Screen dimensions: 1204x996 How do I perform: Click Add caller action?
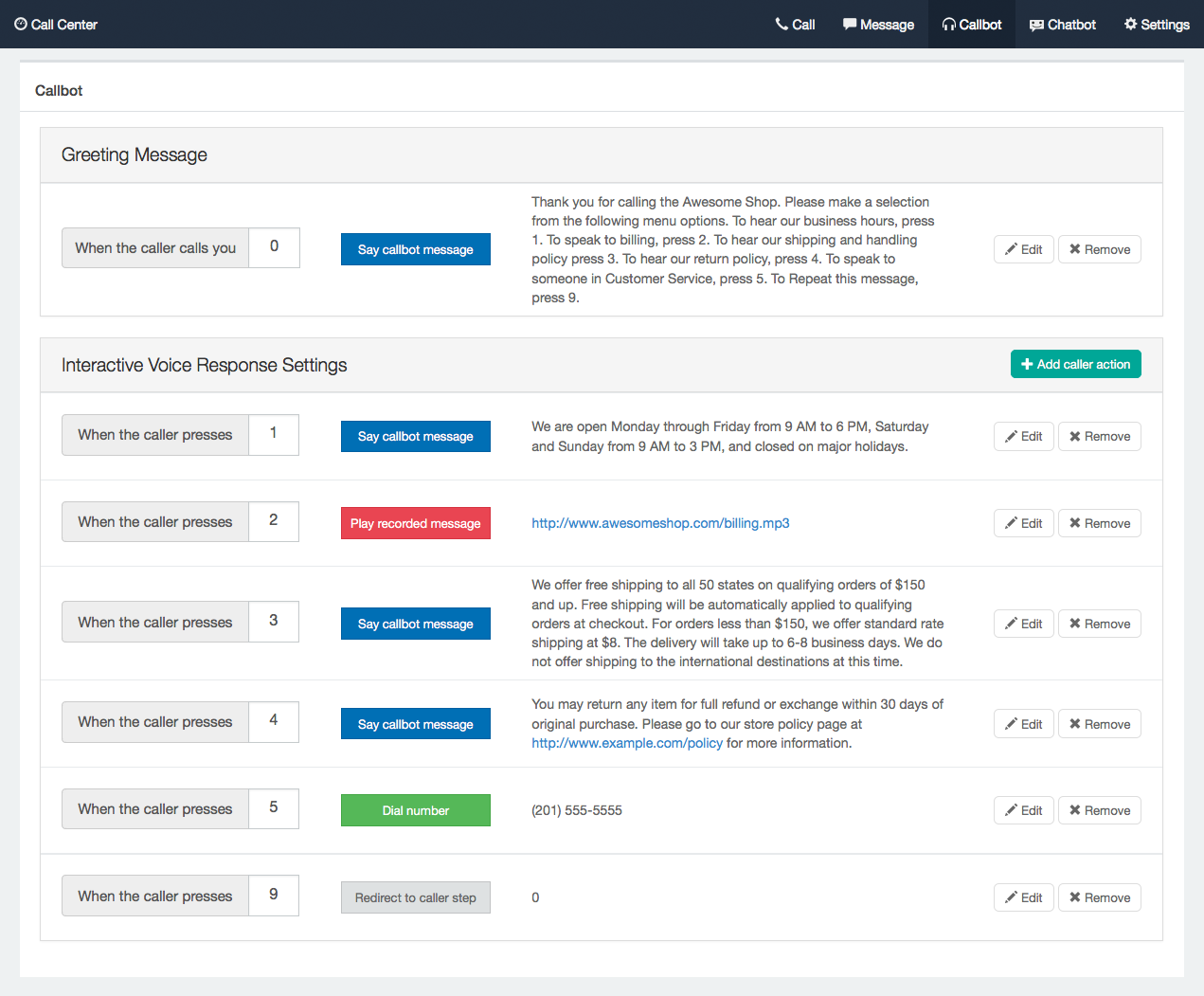pos(1075,364)
